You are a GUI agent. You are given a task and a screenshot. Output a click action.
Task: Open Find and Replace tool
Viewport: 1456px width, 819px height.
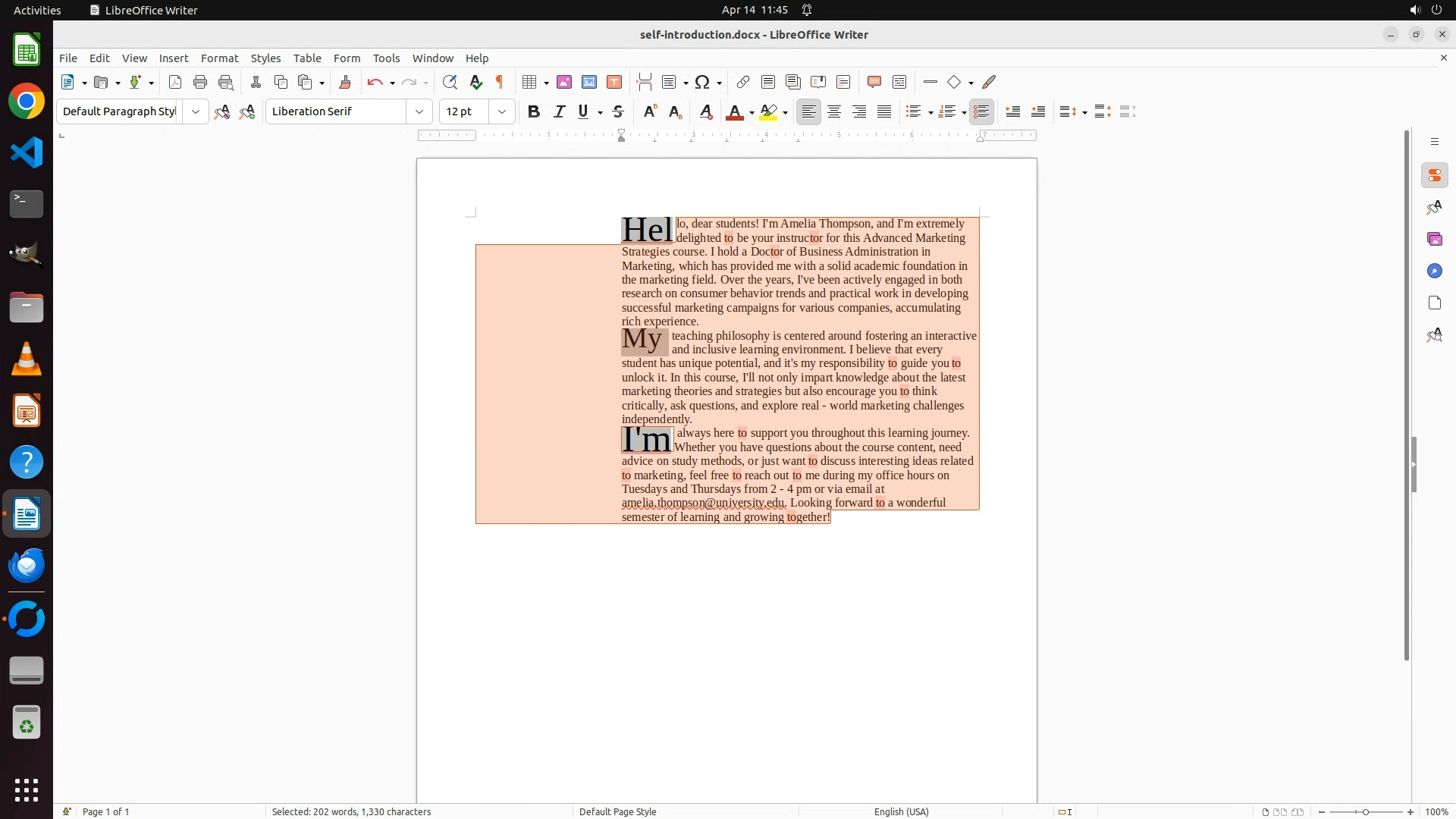[x=450, y=82]
